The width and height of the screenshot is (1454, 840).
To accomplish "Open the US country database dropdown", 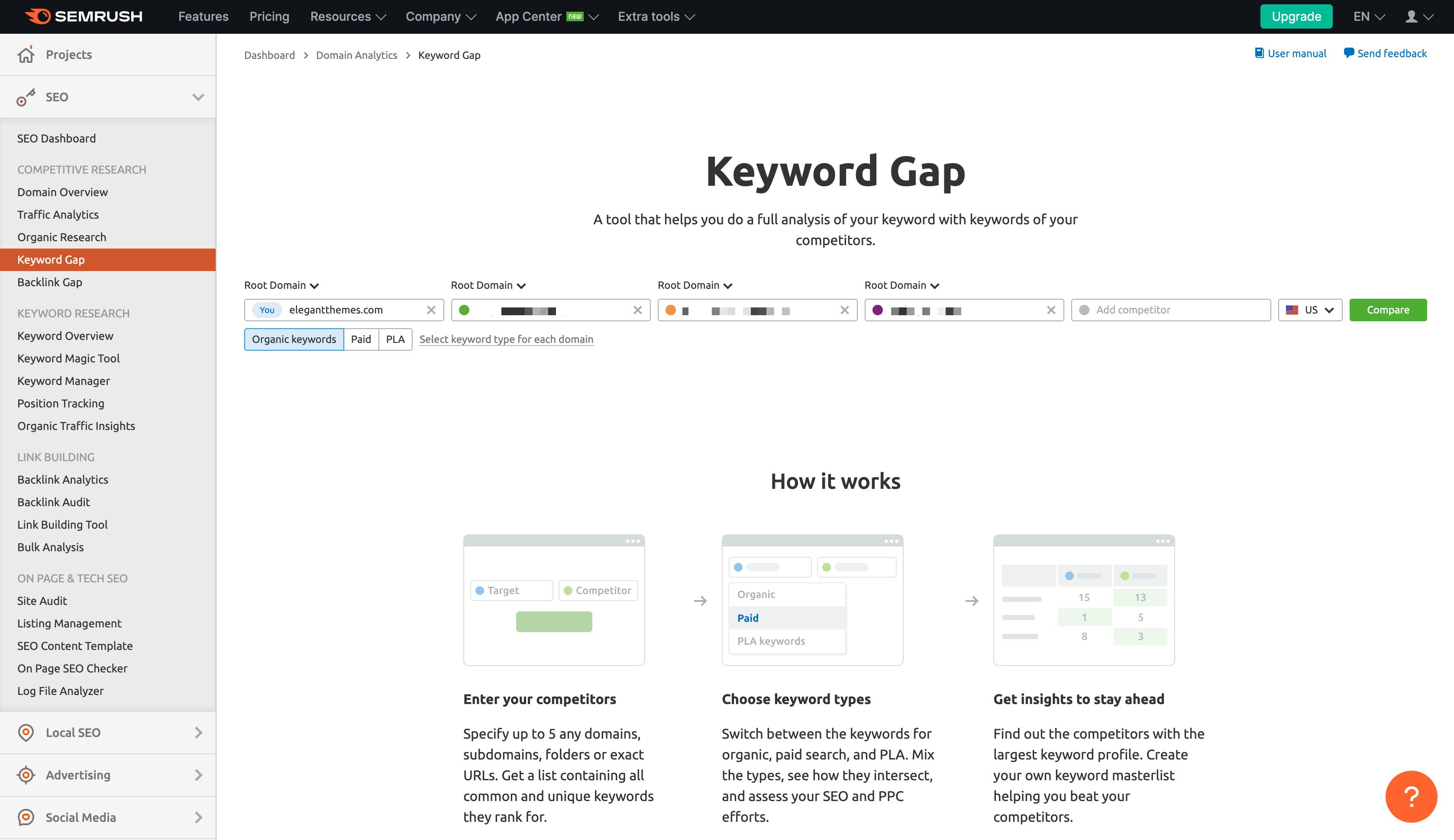I will coord(1310,310).
